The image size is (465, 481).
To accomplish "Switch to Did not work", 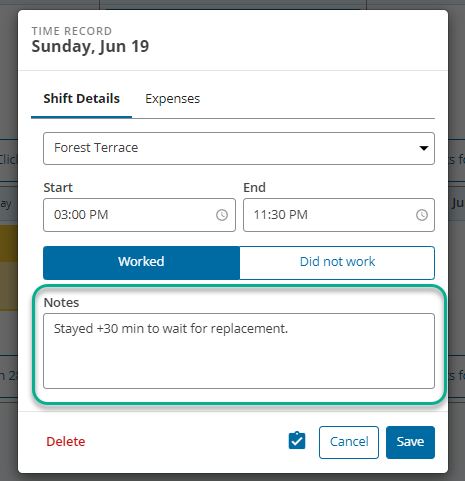I will click(x=337, y=262).
